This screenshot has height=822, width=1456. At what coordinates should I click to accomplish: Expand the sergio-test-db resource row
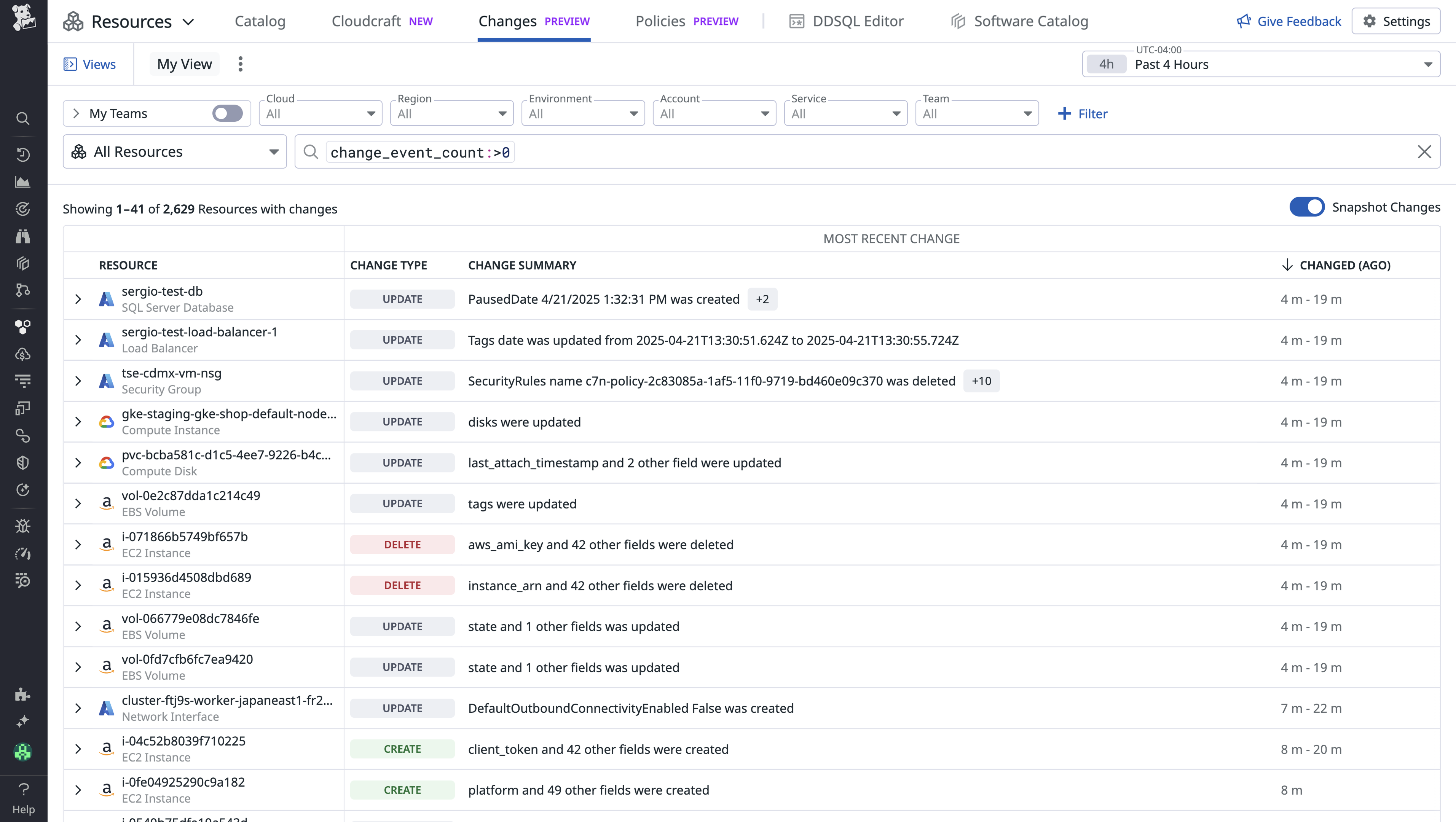(x=78, y=299)
